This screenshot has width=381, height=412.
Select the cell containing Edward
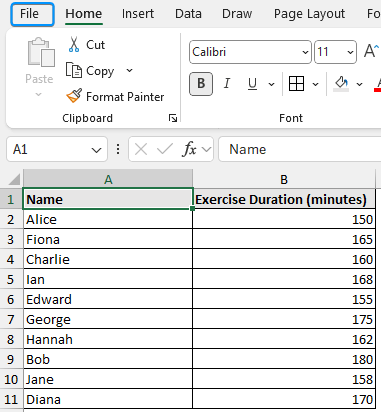click(x=108, y=299)
